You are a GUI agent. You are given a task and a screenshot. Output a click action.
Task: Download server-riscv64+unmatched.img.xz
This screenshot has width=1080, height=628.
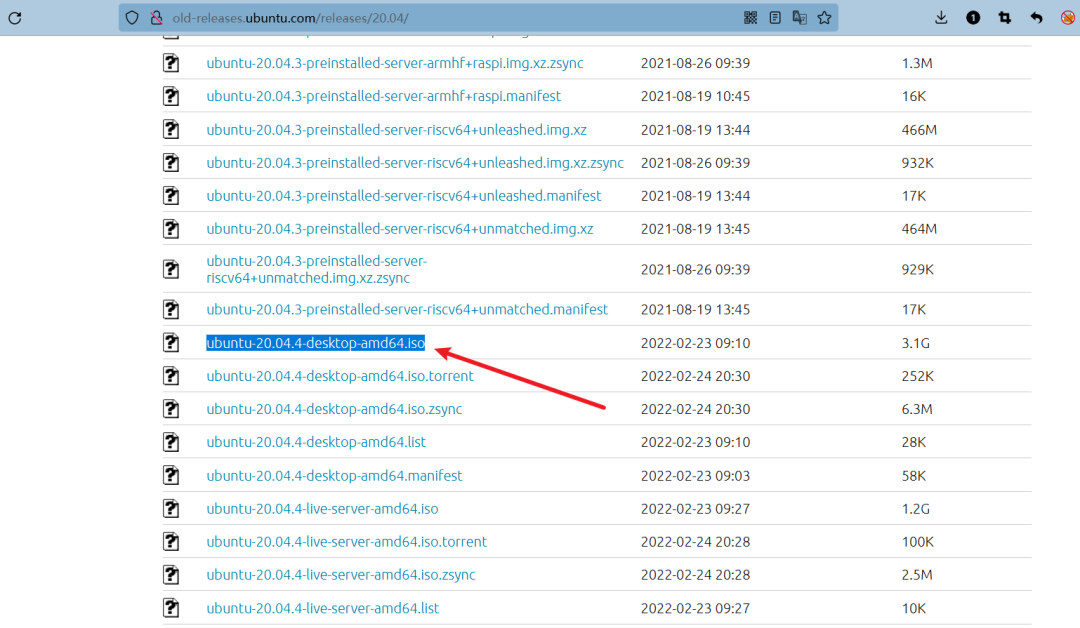399,229
